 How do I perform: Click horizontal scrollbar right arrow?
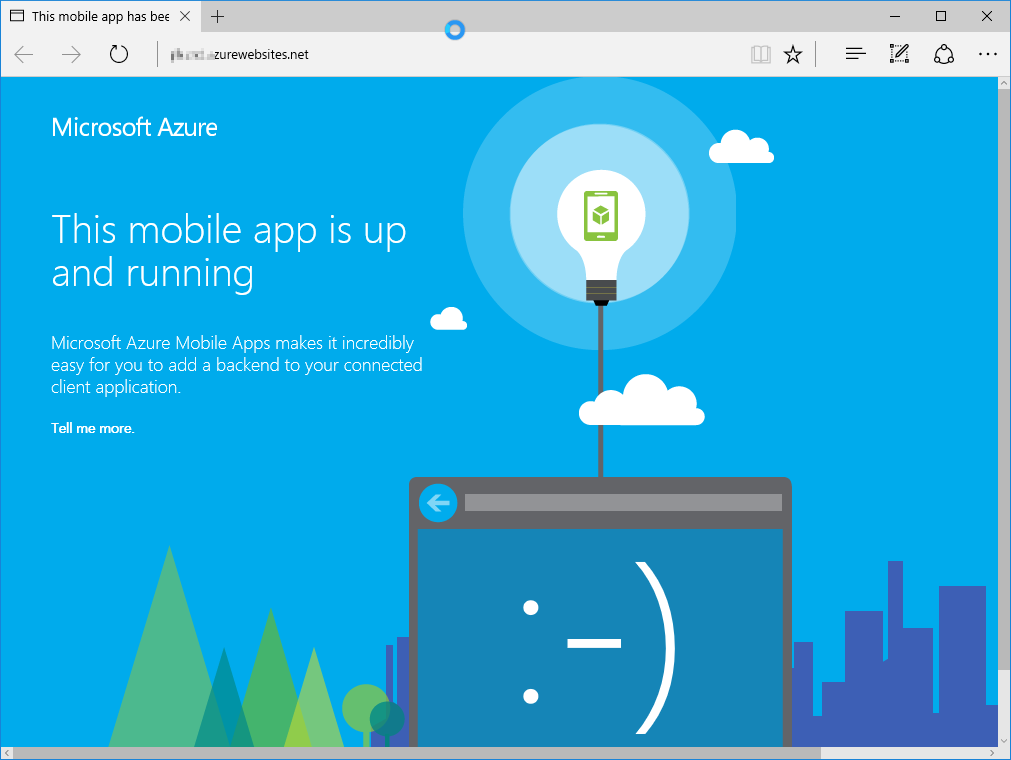click(992, 753)
